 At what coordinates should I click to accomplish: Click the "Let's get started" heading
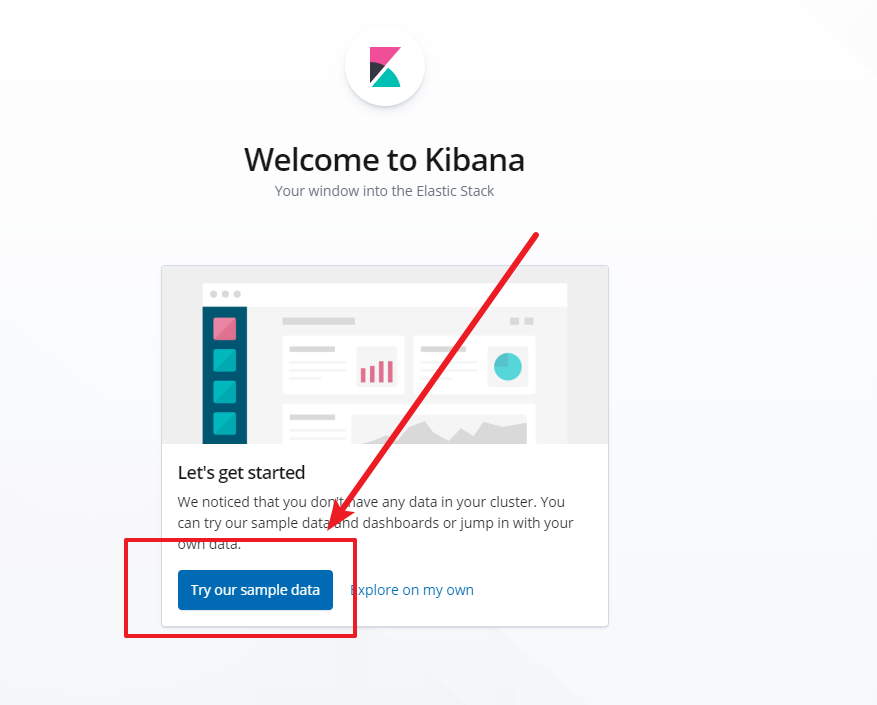[241, 472]
